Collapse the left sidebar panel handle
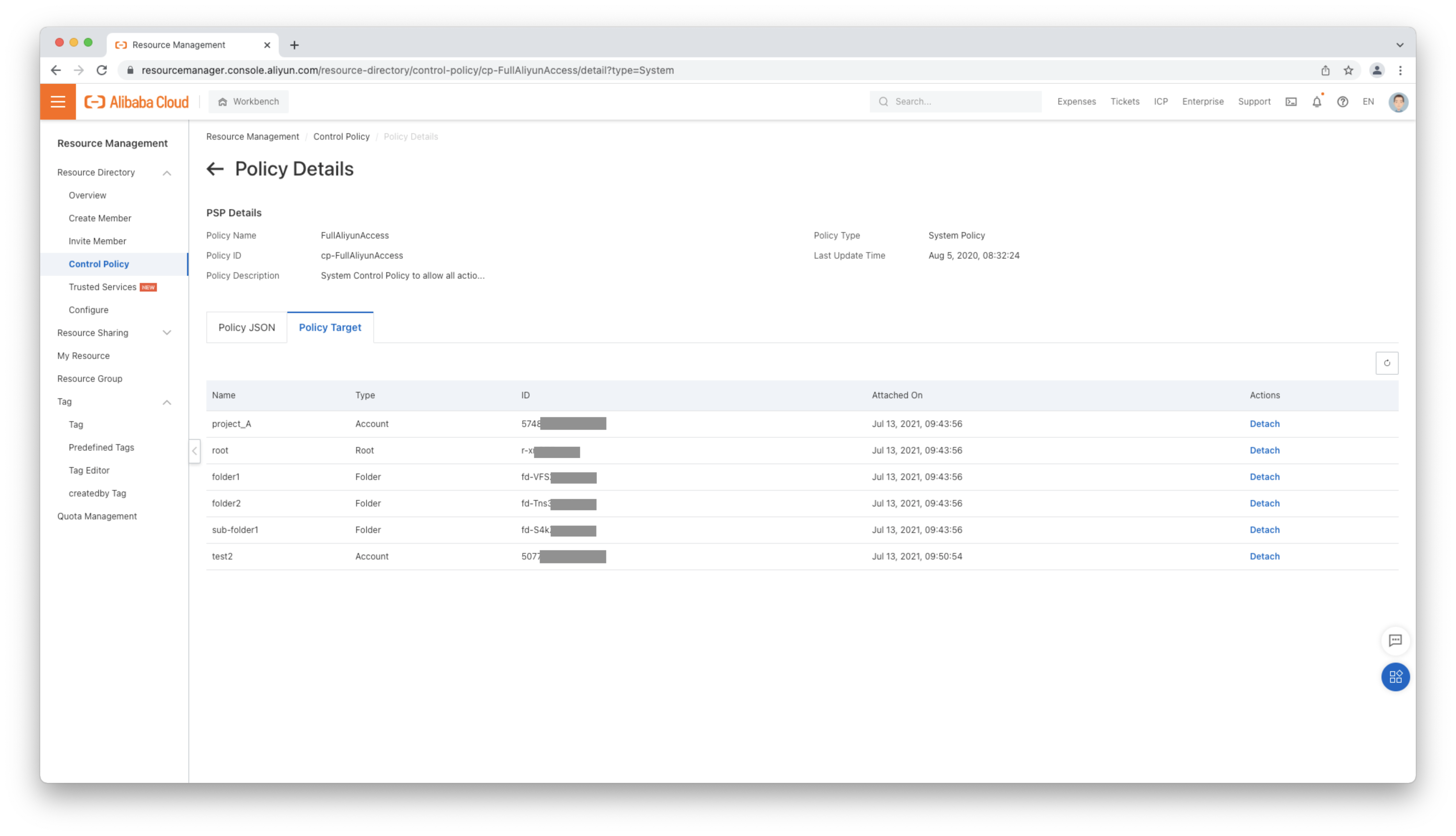Image resolution: width=1456 pixels, height=836 pixels. (x=195, y=451)
